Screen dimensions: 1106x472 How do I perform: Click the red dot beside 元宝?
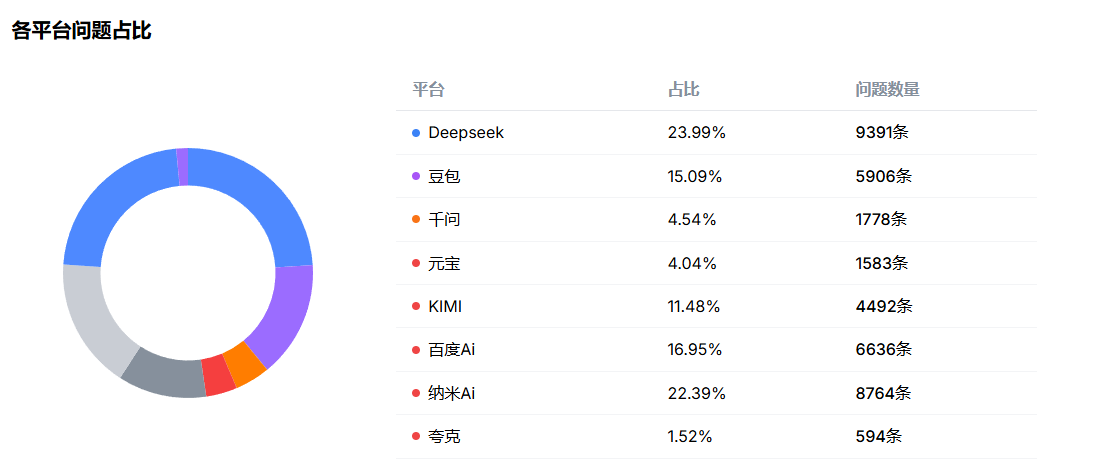[x=416, y=264]
